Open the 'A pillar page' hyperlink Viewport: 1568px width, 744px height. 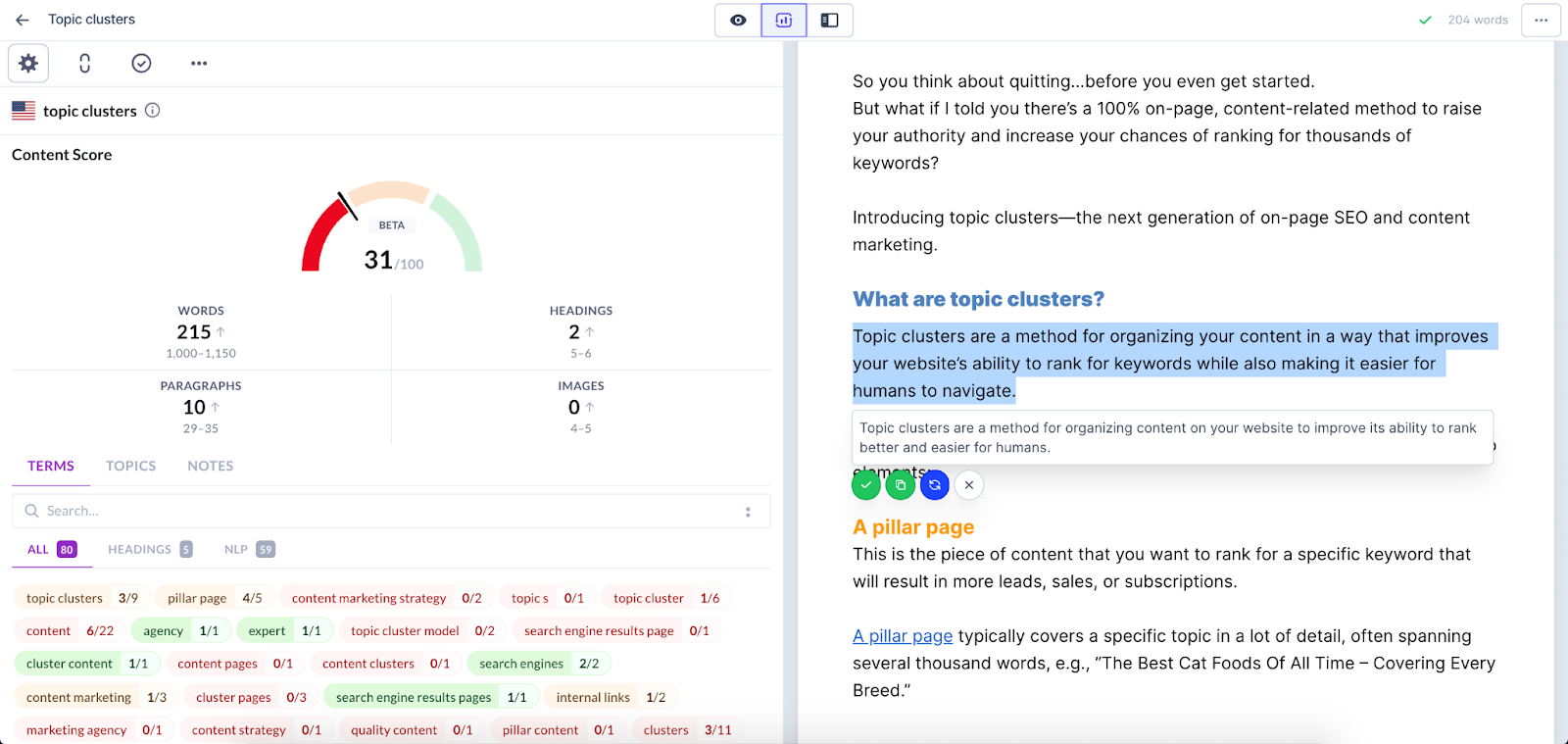(903, 636)
